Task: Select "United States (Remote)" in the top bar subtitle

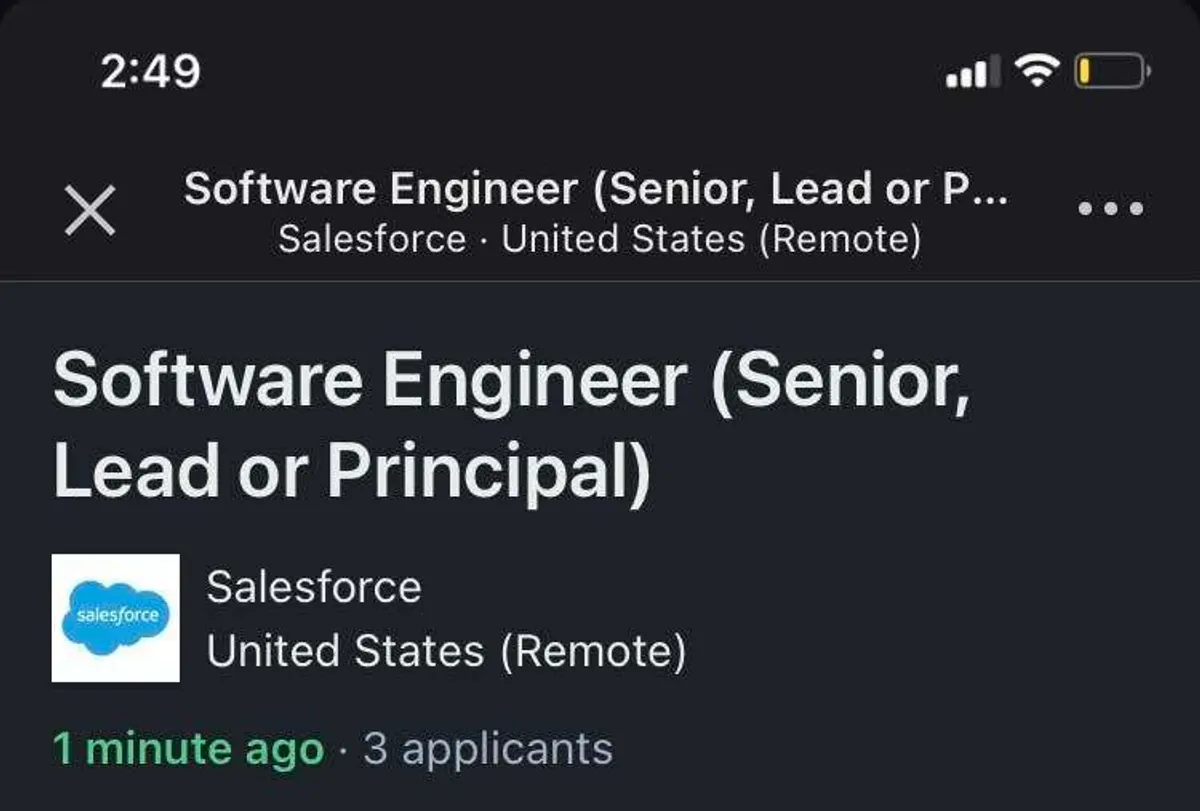Action: tap(711, 240)
